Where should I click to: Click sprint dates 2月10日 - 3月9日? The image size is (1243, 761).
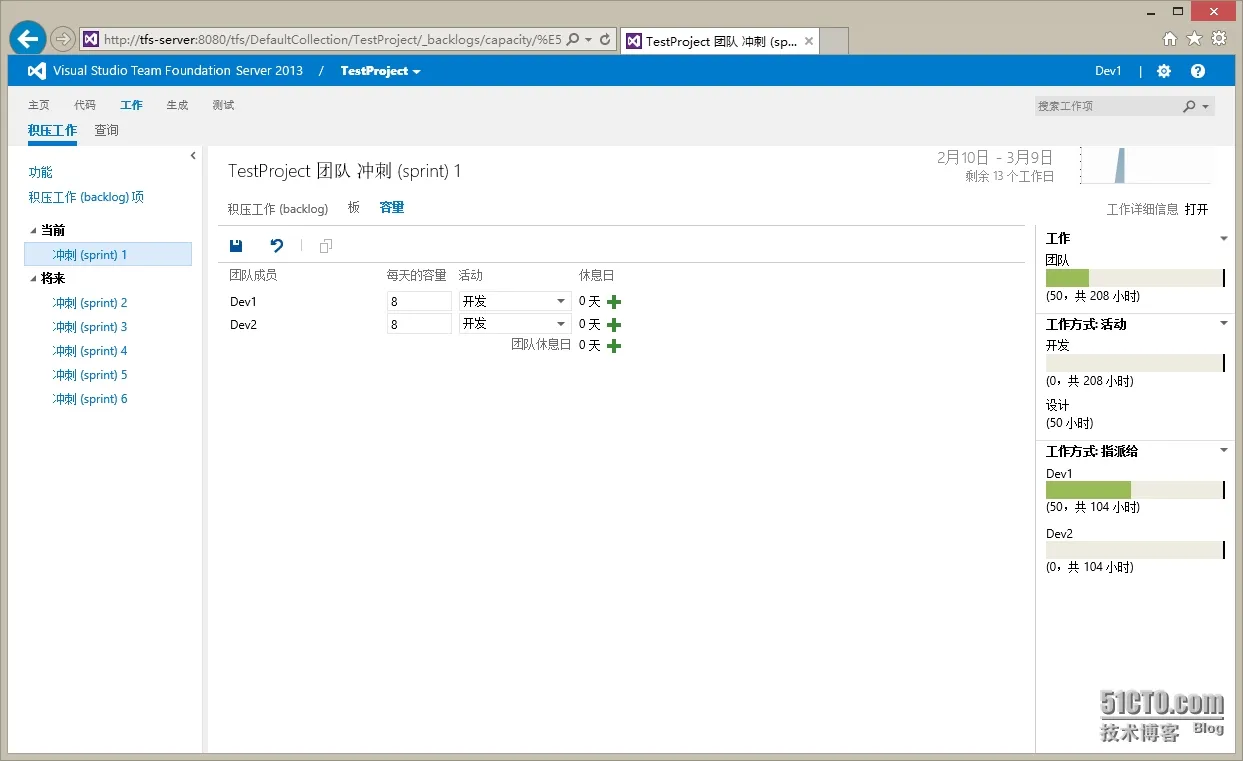[995, 158]
